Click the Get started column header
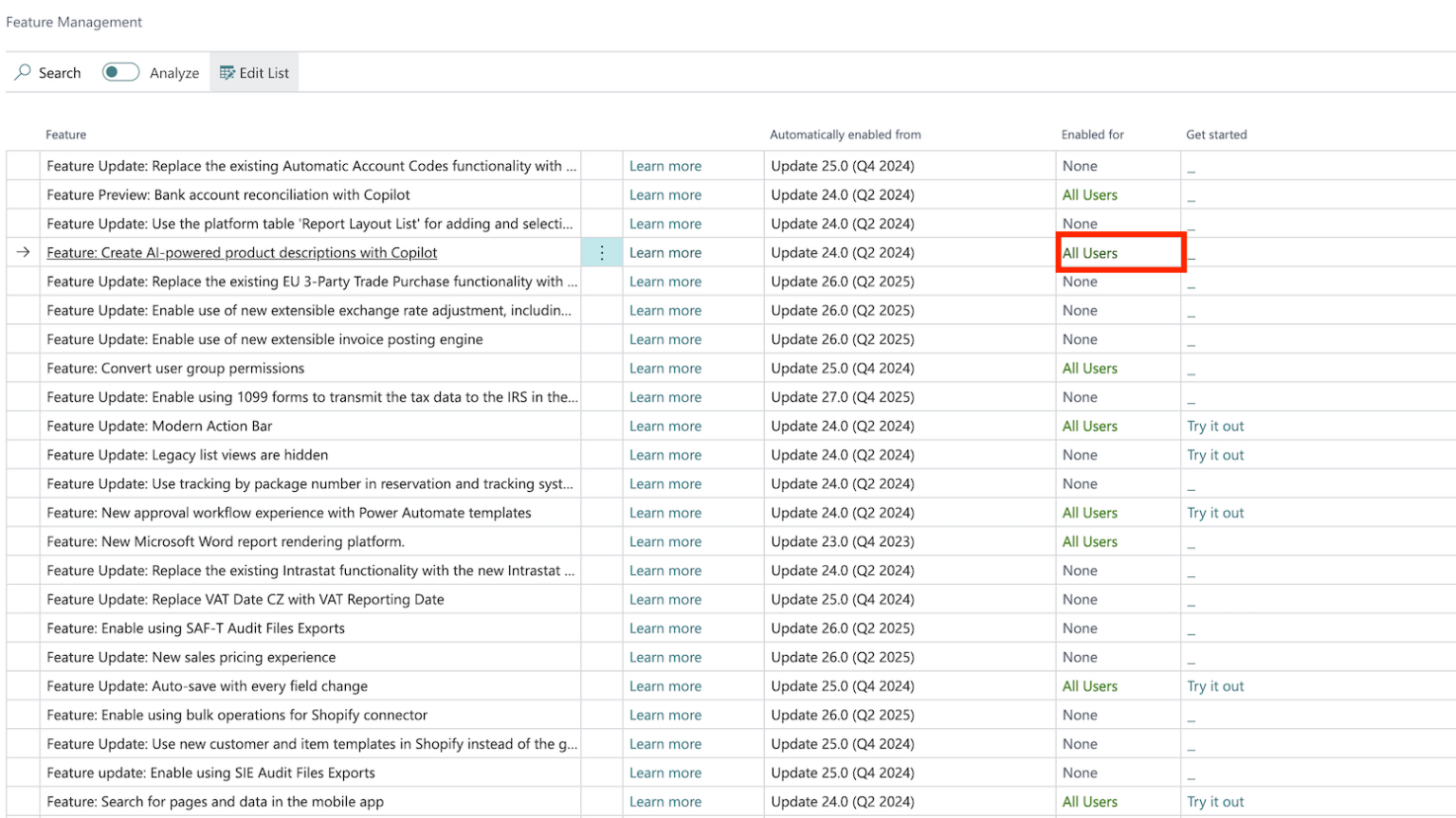 1216,135
